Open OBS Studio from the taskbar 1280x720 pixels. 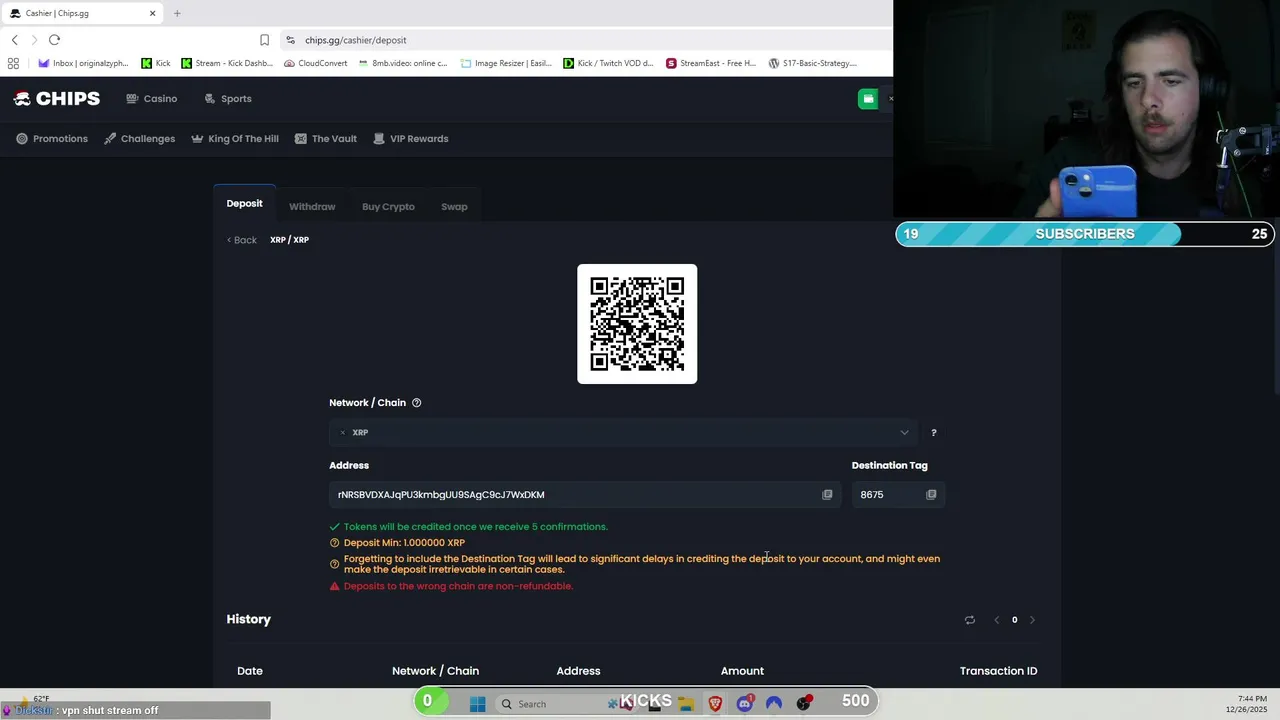tap(803, 704)
